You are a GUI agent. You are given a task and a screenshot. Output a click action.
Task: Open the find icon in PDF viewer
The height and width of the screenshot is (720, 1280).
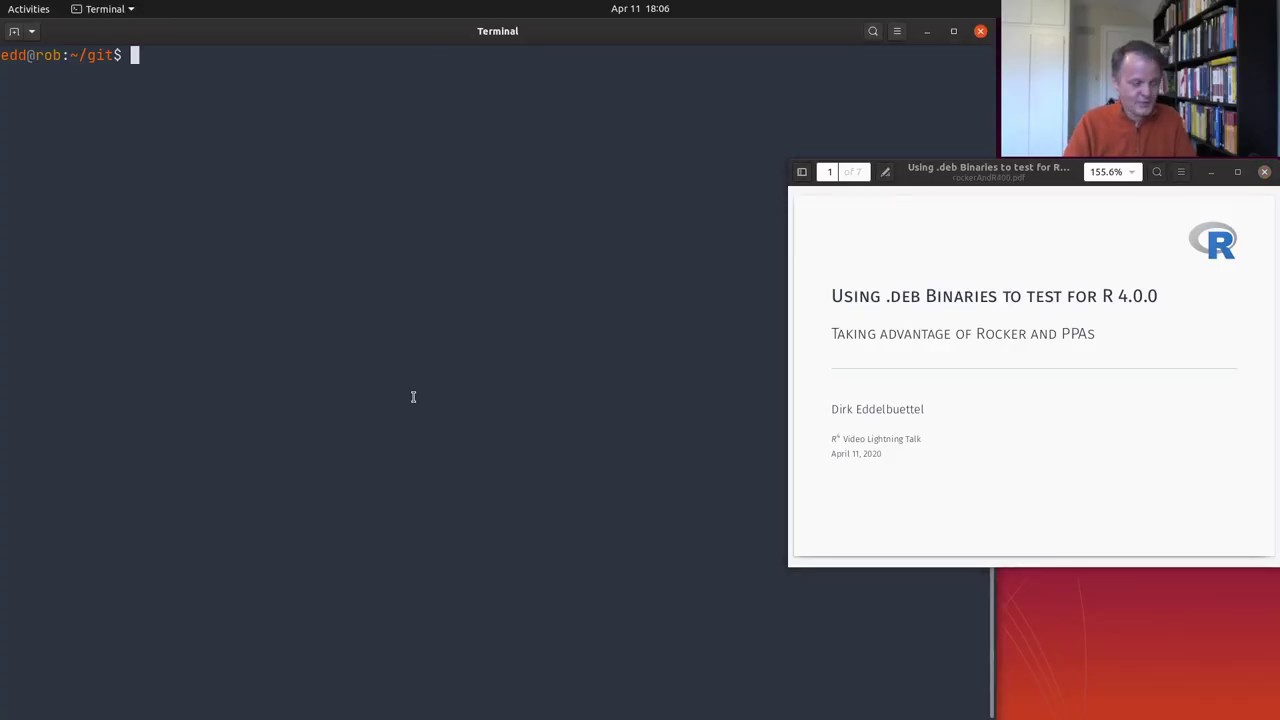point(1157,172)
